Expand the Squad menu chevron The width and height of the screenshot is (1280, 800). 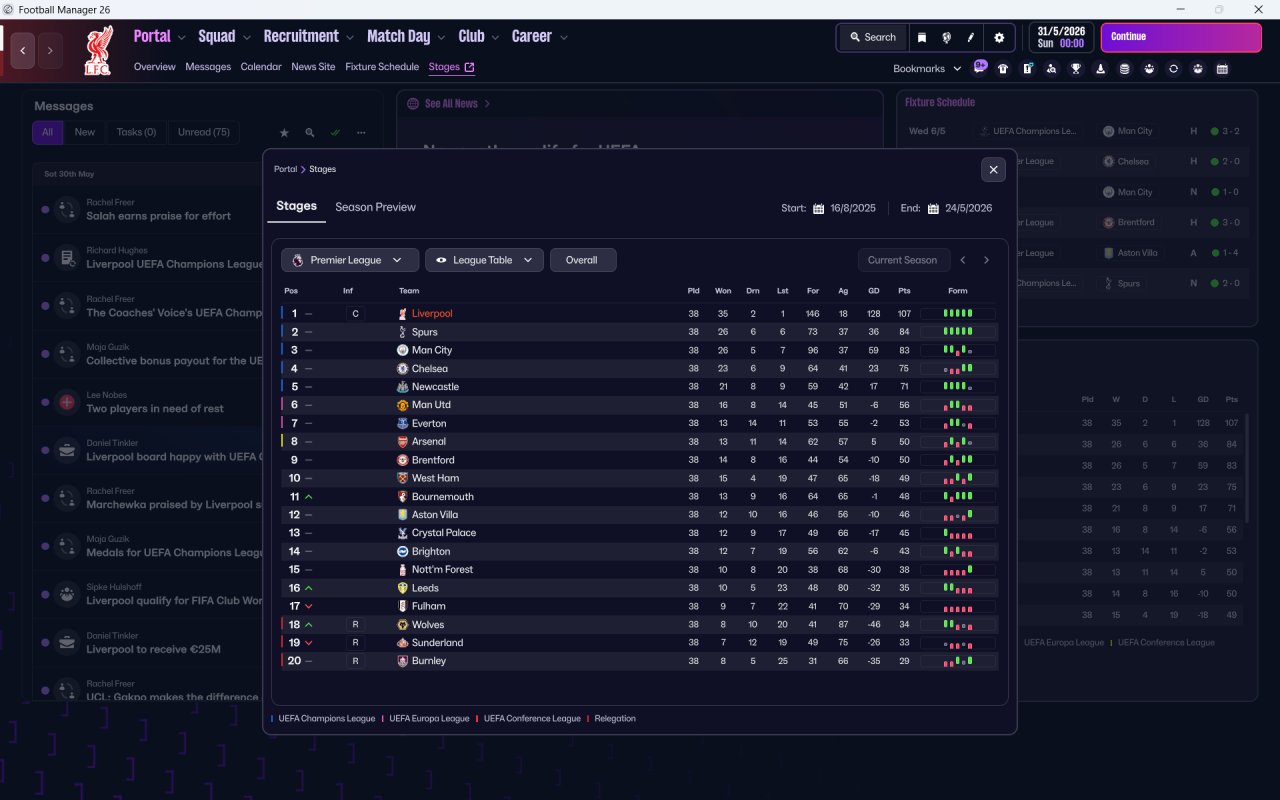click(245, 38)
